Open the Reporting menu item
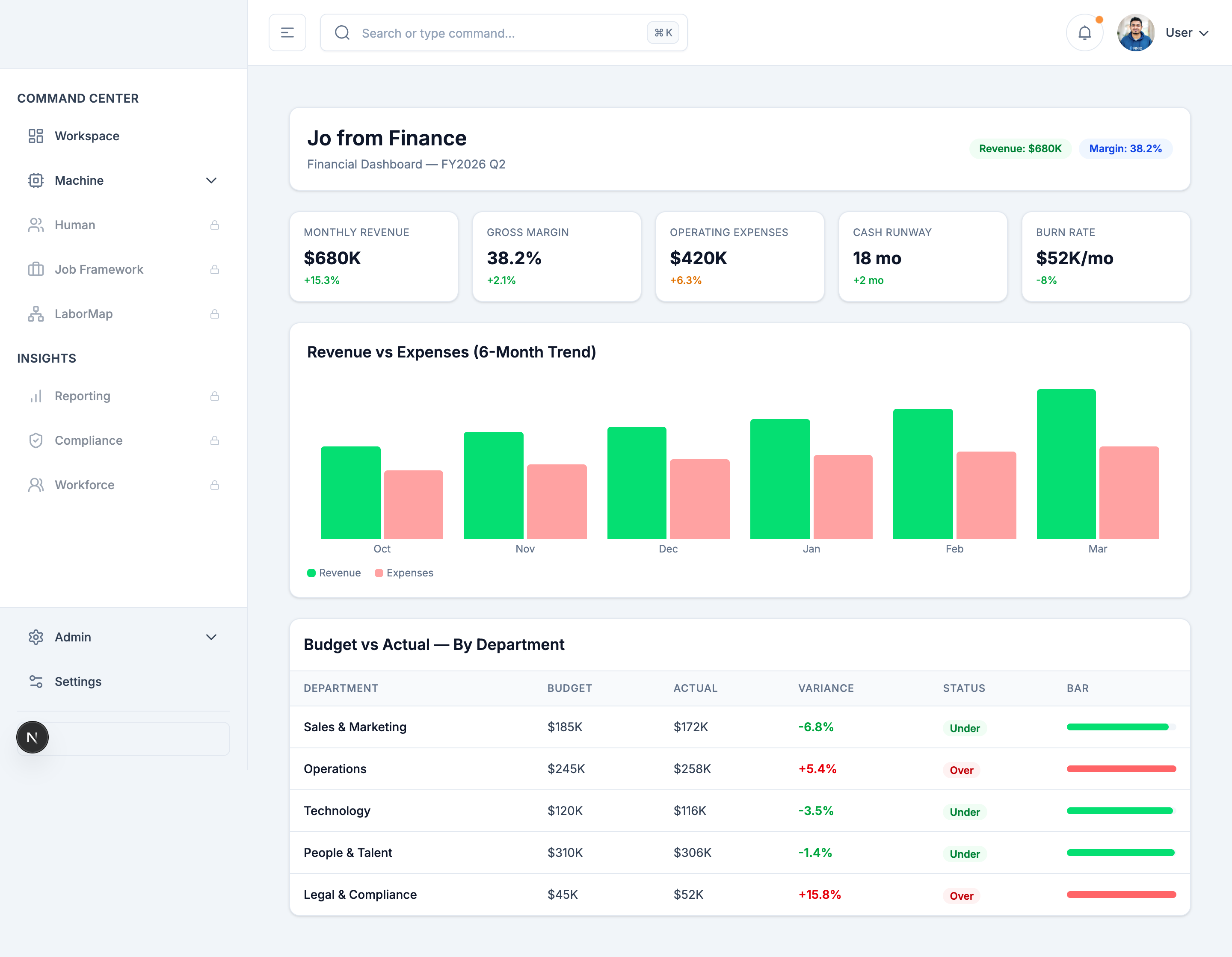This screenshot has width=1232, height=957. (x=83, y=396)
